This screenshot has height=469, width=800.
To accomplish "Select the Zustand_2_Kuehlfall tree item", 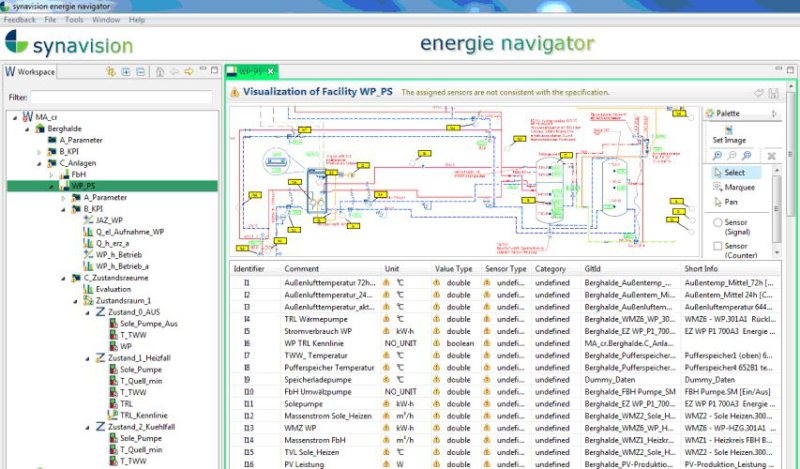I will (x=141, y=427).
